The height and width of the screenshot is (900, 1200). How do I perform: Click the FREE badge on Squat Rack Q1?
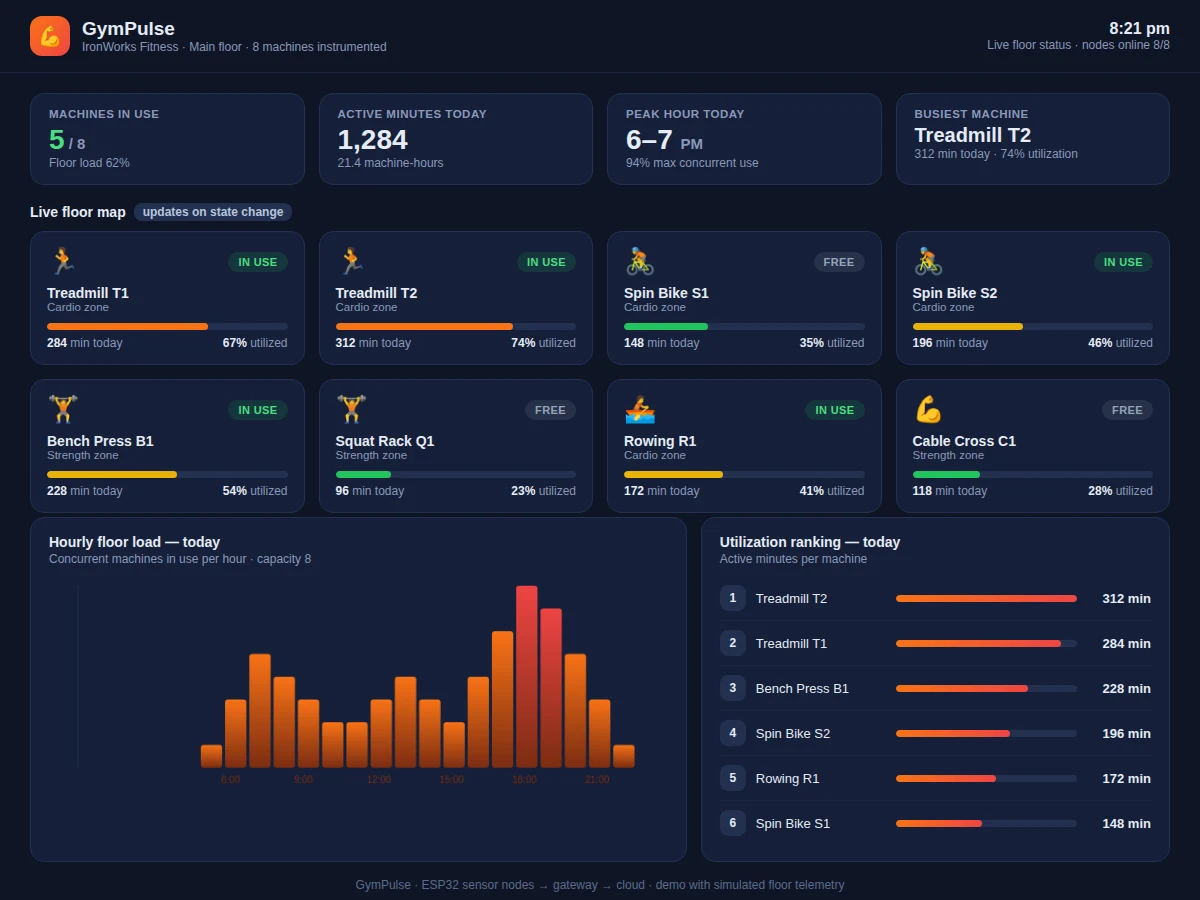tap(550, 410)
